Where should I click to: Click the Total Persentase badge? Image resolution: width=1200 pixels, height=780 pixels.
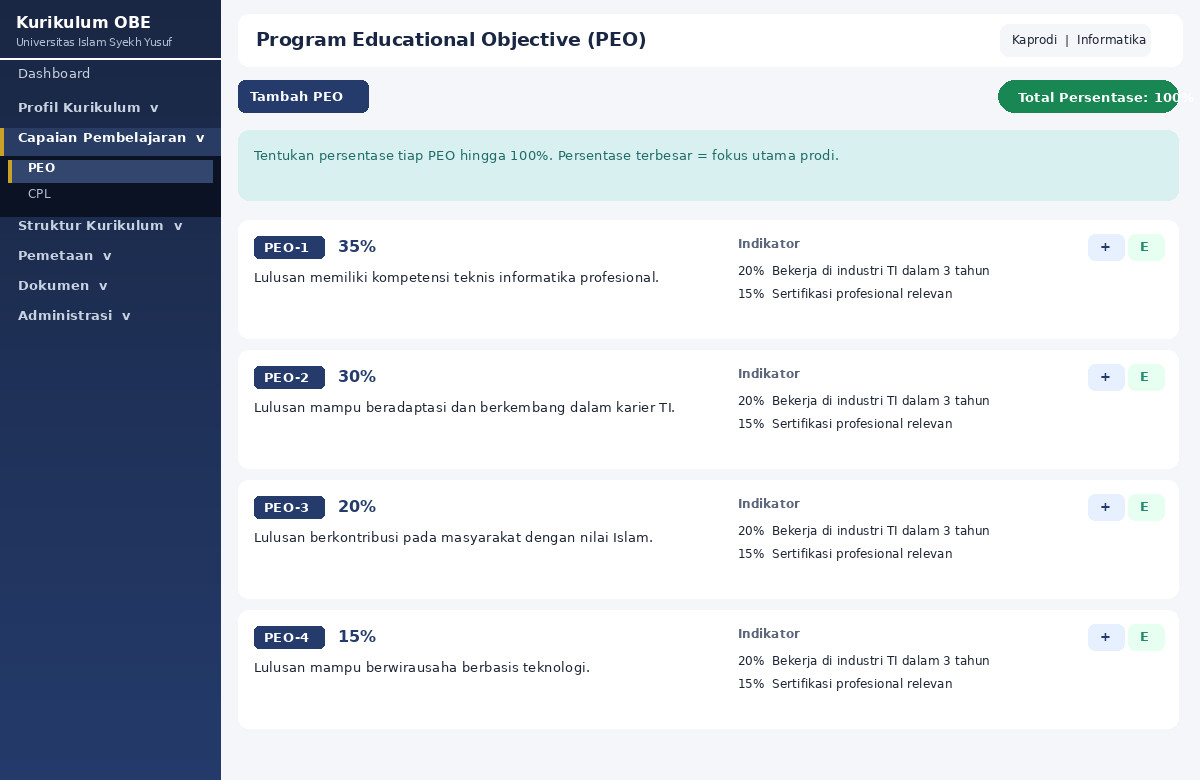point(1088,97)
